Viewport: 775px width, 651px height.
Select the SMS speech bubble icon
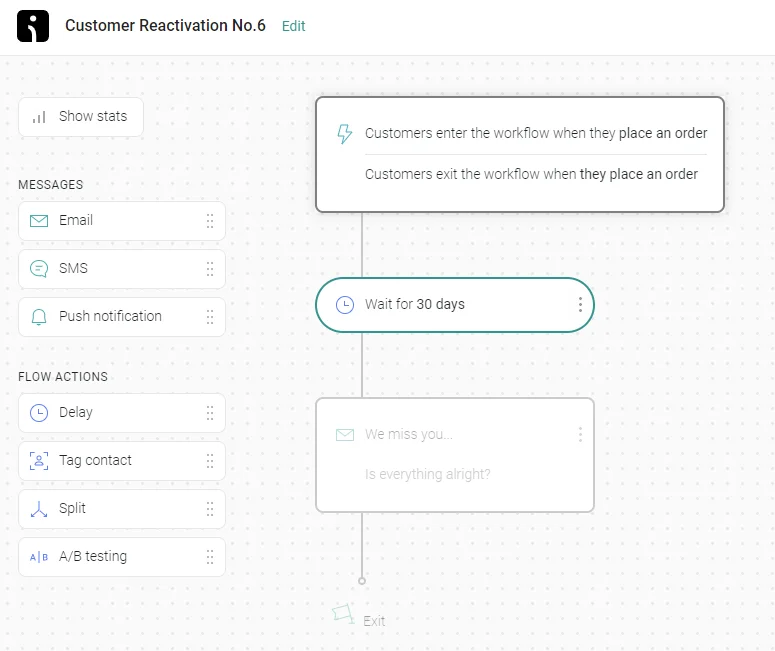point(39,268)
